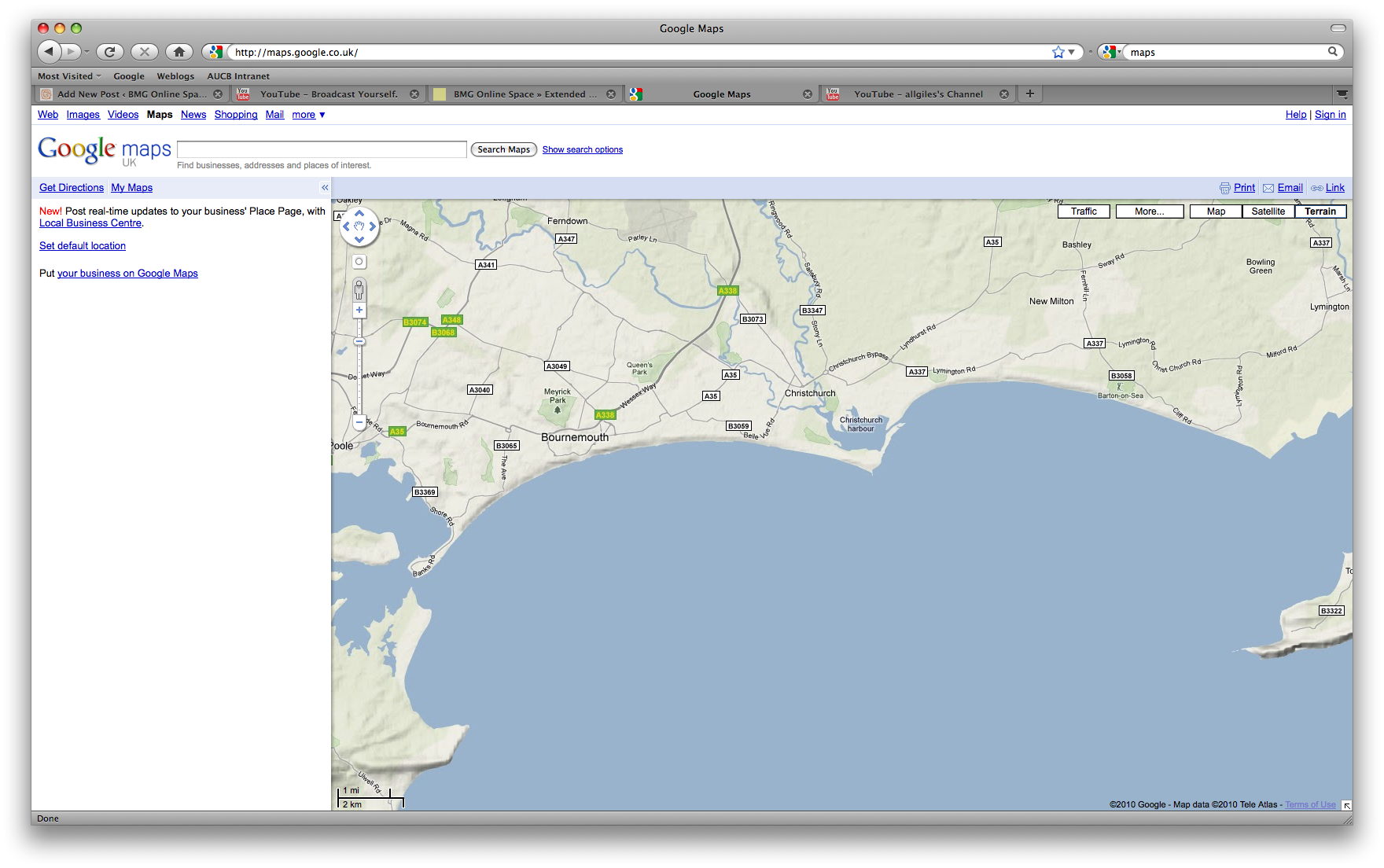The width and height of the screenshot is (1384, 868).
Task: Open Google Images link
Action: (x=83, y=115)
